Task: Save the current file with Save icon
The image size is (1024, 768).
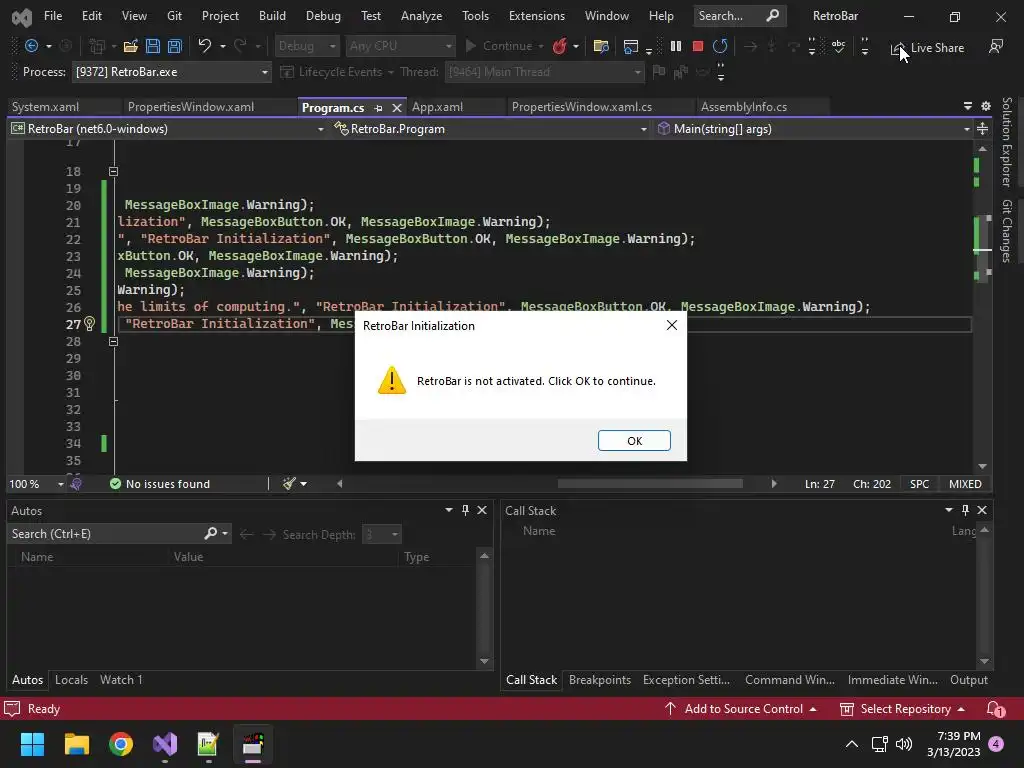Action: click(x=153, y=46)
